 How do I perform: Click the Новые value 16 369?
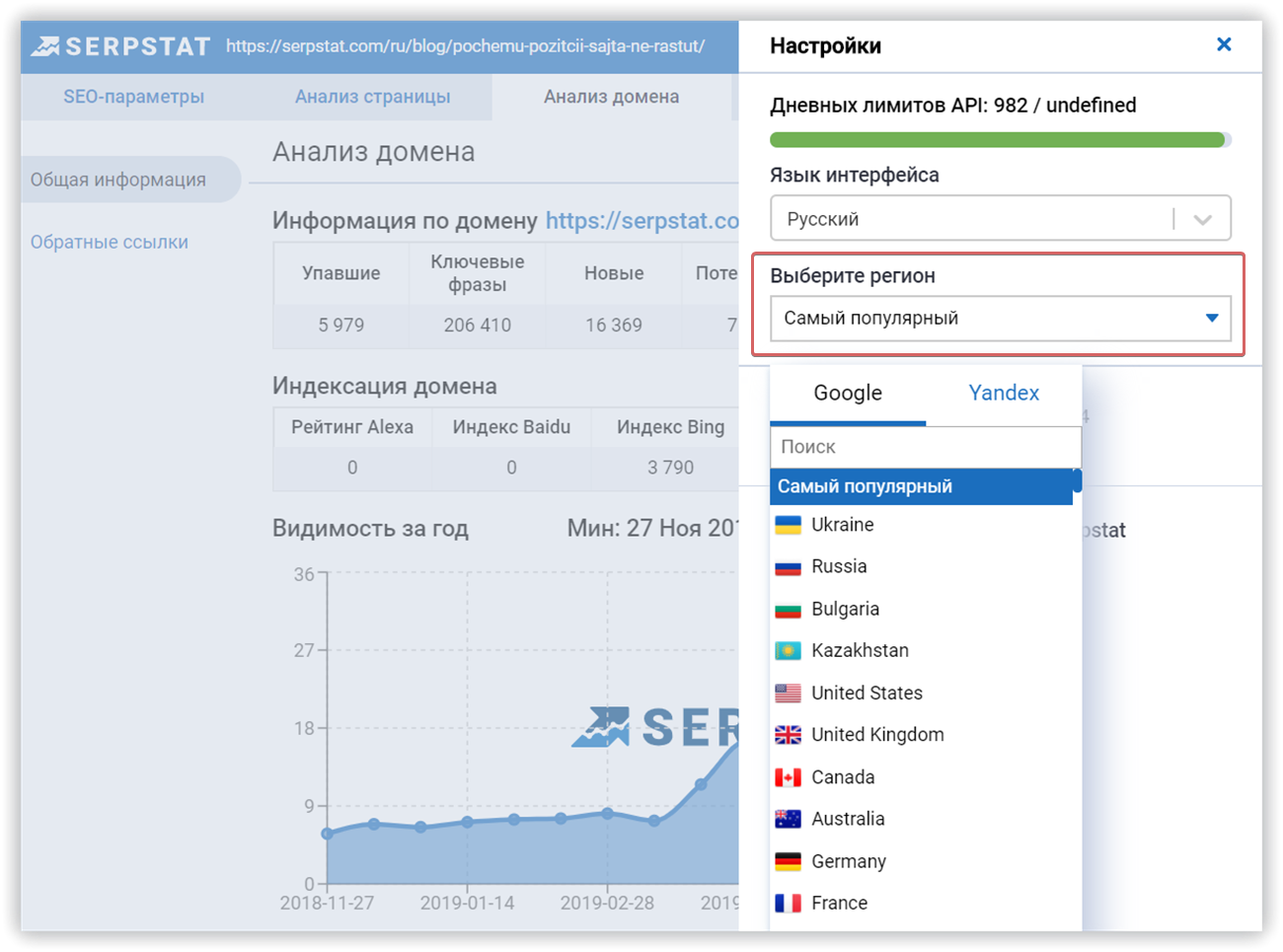click(x=614, y=326)
